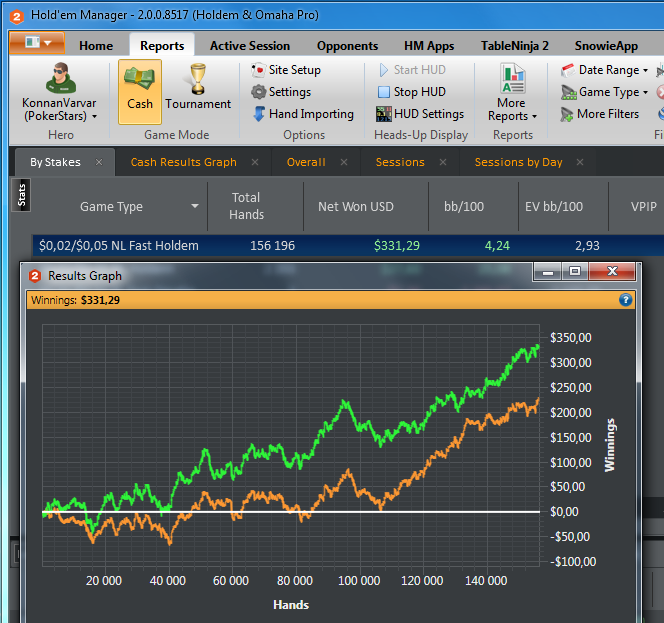This screenshot has height=623, width=664.
Task: Click the $350,00 axis label
Action: tap(570, 338)
